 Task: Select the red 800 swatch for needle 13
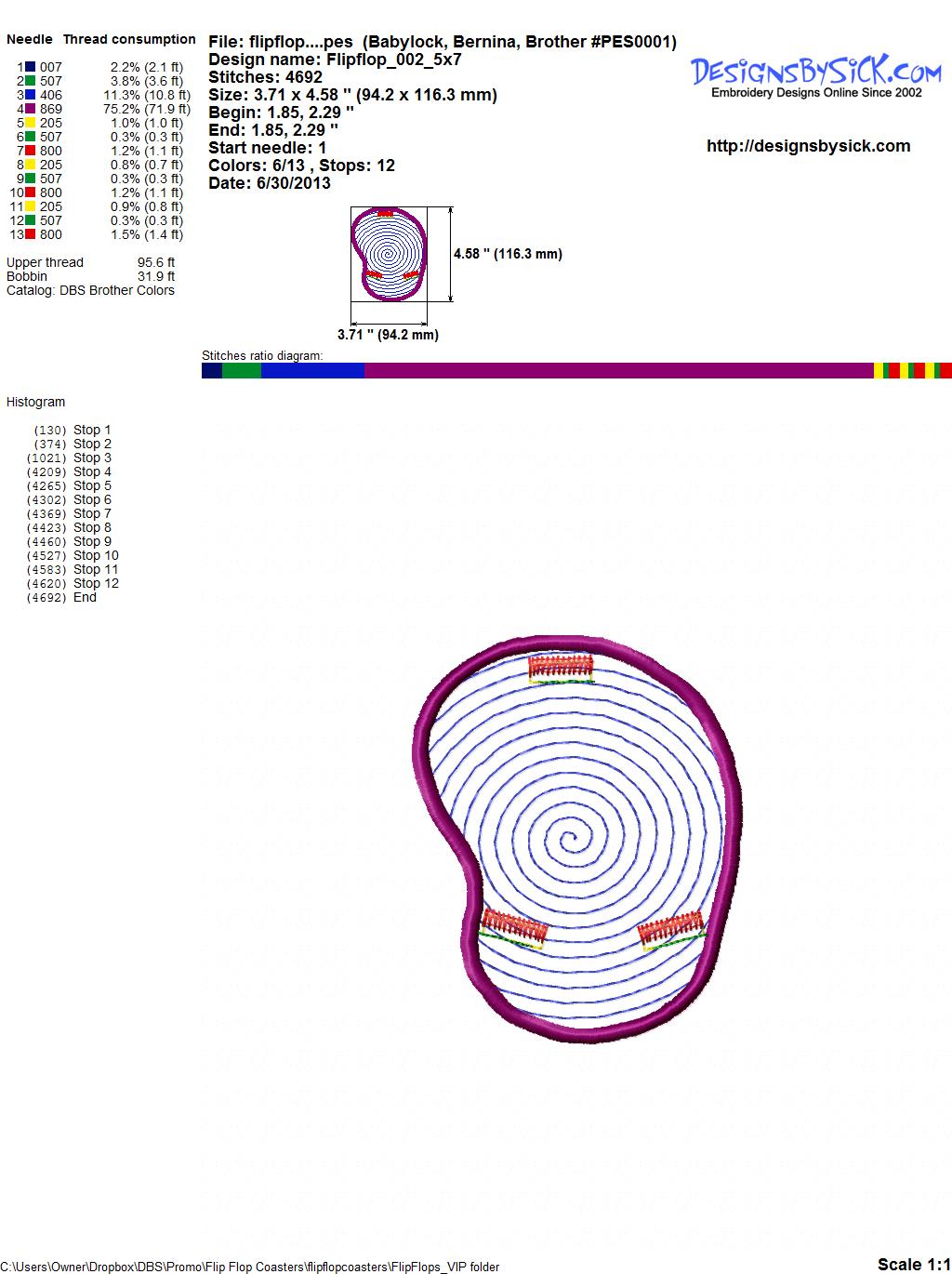(31, 234)
